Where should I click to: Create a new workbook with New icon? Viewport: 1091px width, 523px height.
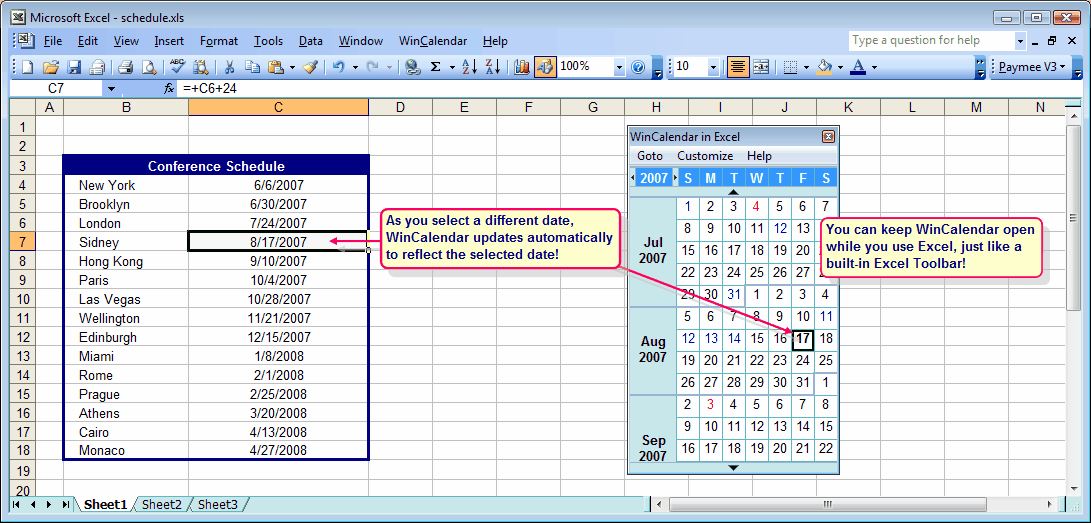(28, 67)
